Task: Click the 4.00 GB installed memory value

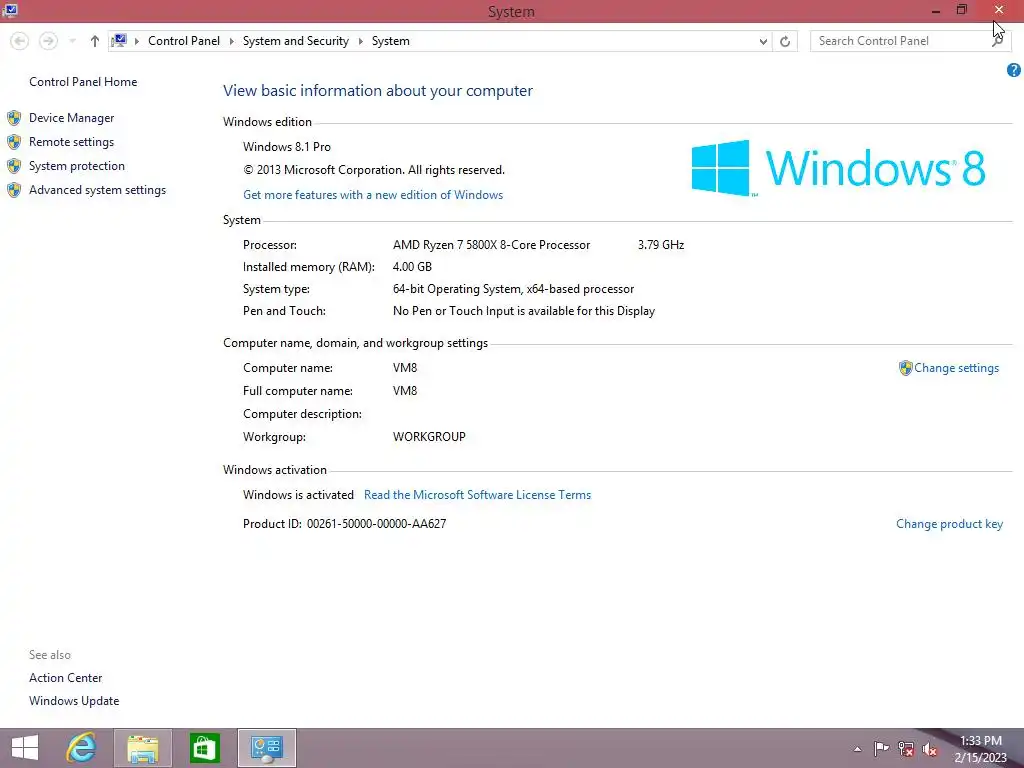Action: coord(412,266)
